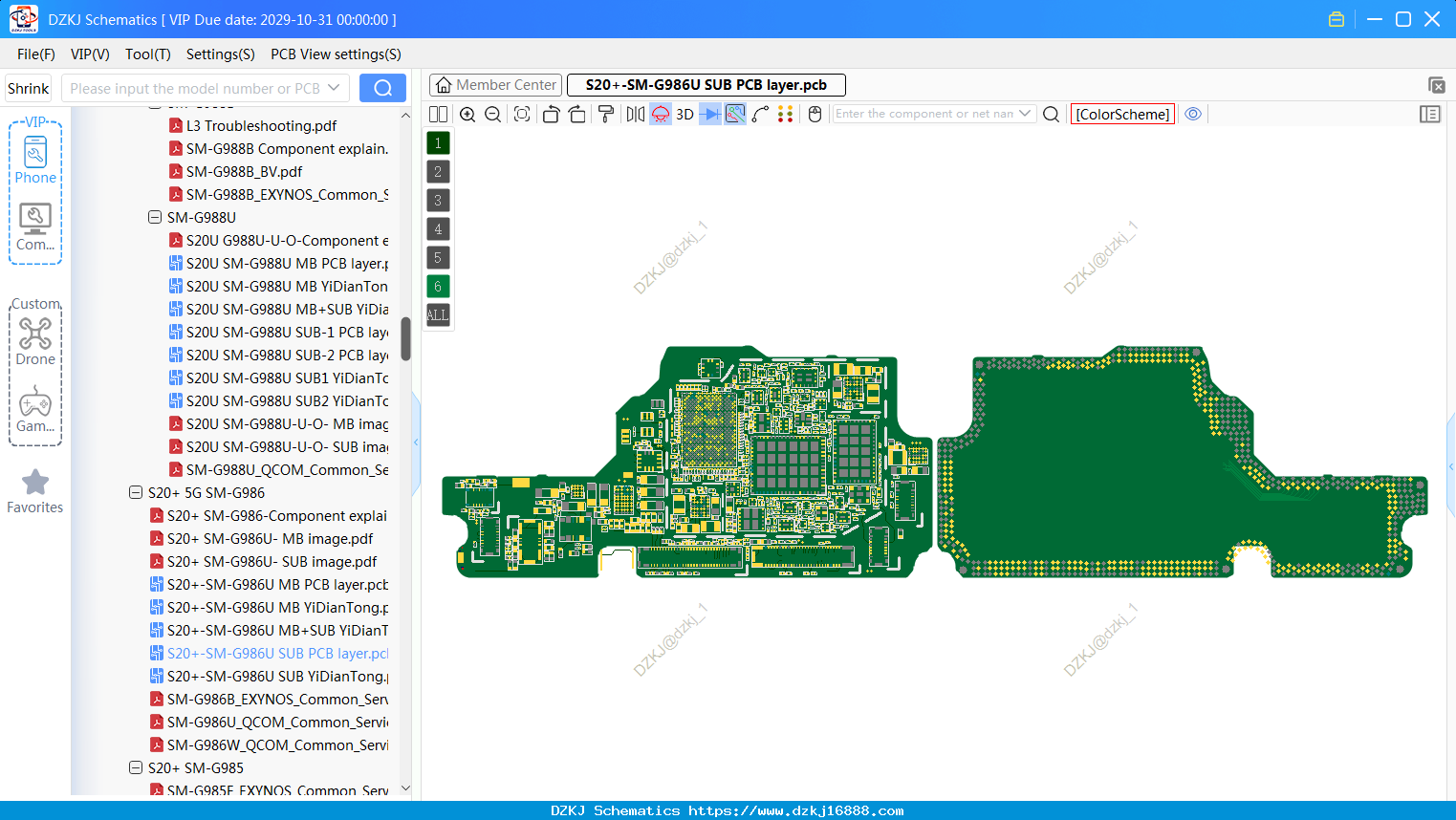The width and height of the screenshot is (1456, 820).
Task: Open the Settings(S) menu
Action: (221, 54)
